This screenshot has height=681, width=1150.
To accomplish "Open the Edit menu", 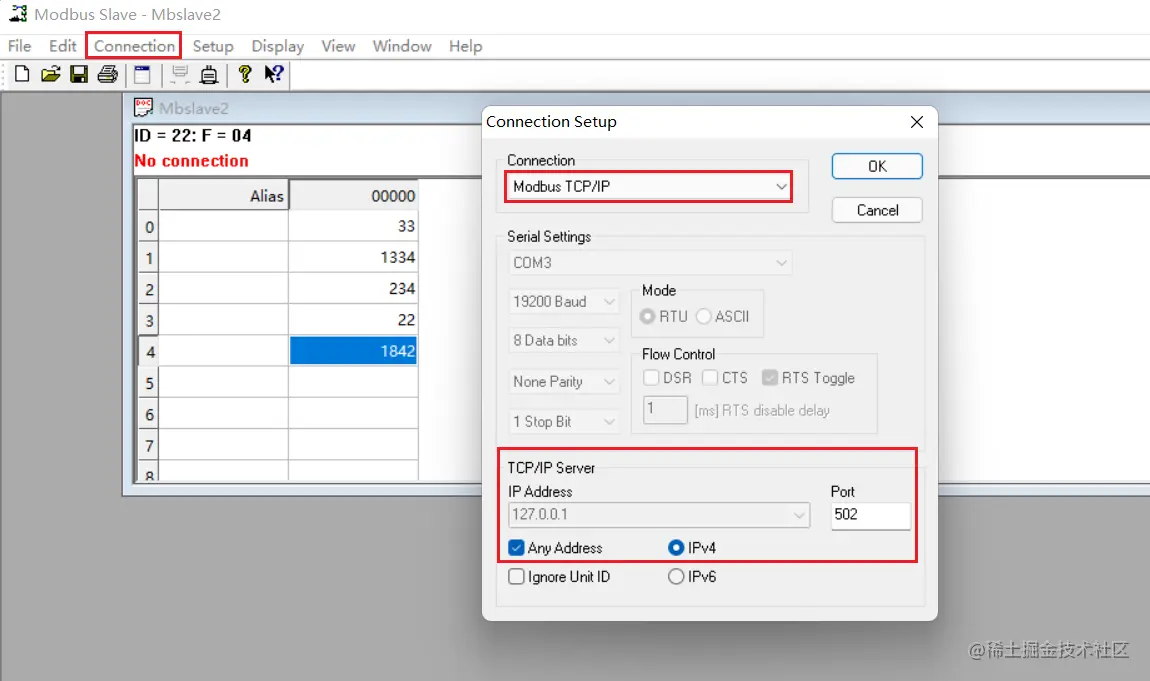I will pyautogui.click(x=62, y=46).
